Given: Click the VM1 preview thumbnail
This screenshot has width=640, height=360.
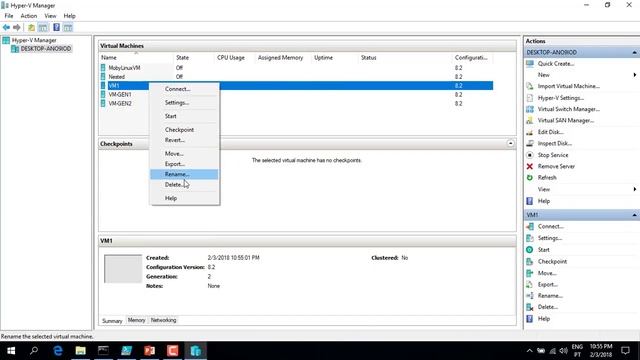Looking at the screenshot, I should coord(123,269).
